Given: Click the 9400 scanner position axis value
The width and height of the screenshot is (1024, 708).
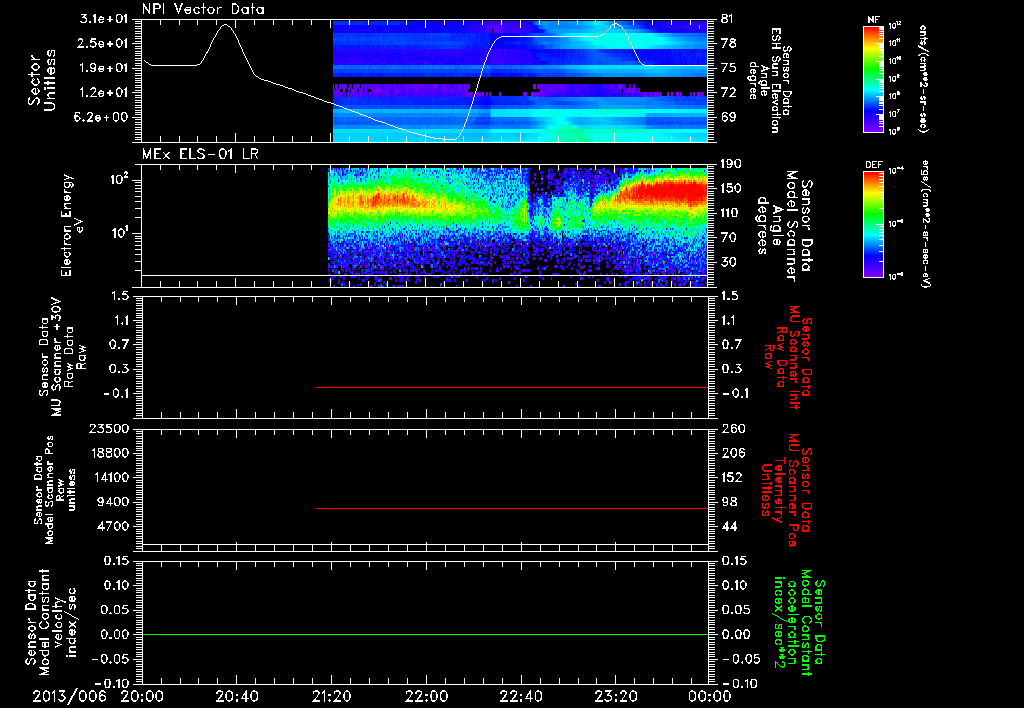Looking at the screenshot, I should pos(113,502).
